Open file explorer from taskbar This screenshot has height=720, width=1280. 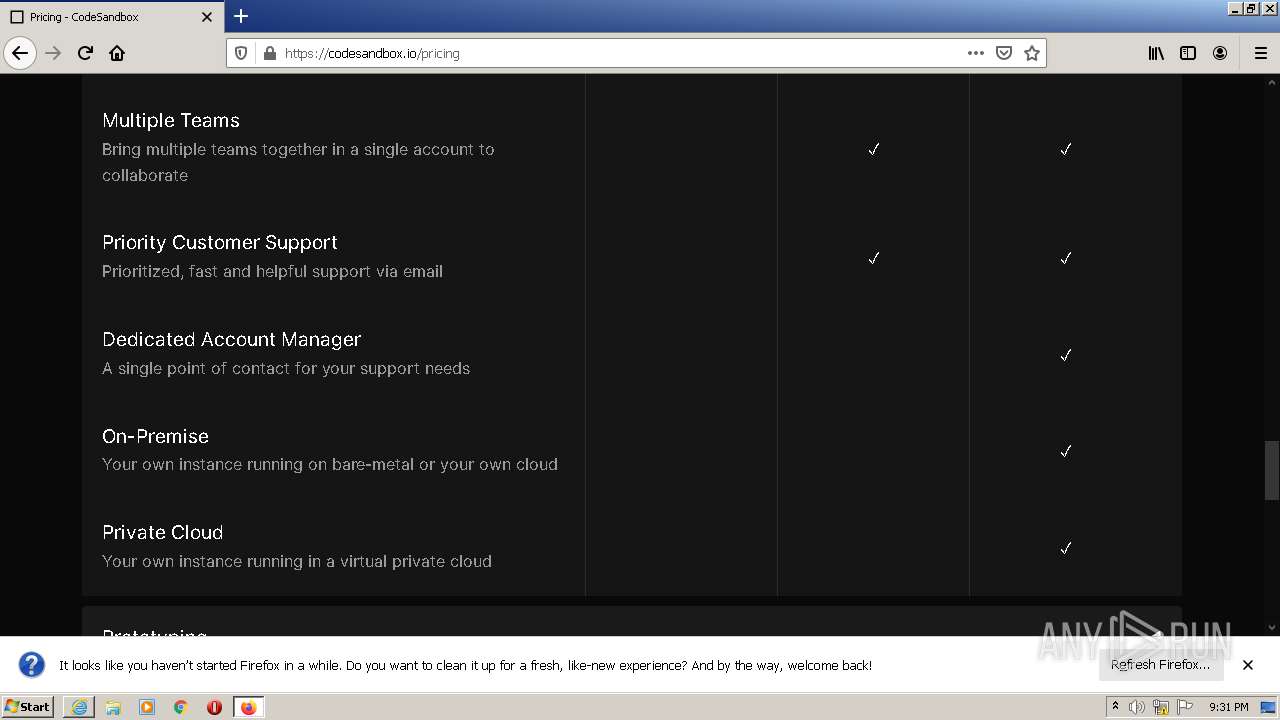click(x=113, y=707)
